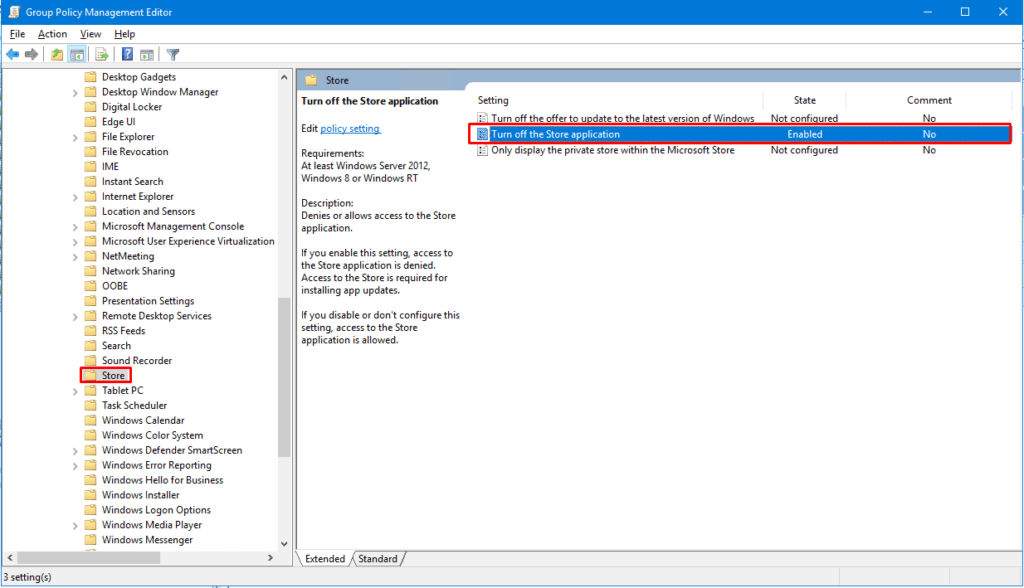Open the Action menu

(x=52, y=33)
